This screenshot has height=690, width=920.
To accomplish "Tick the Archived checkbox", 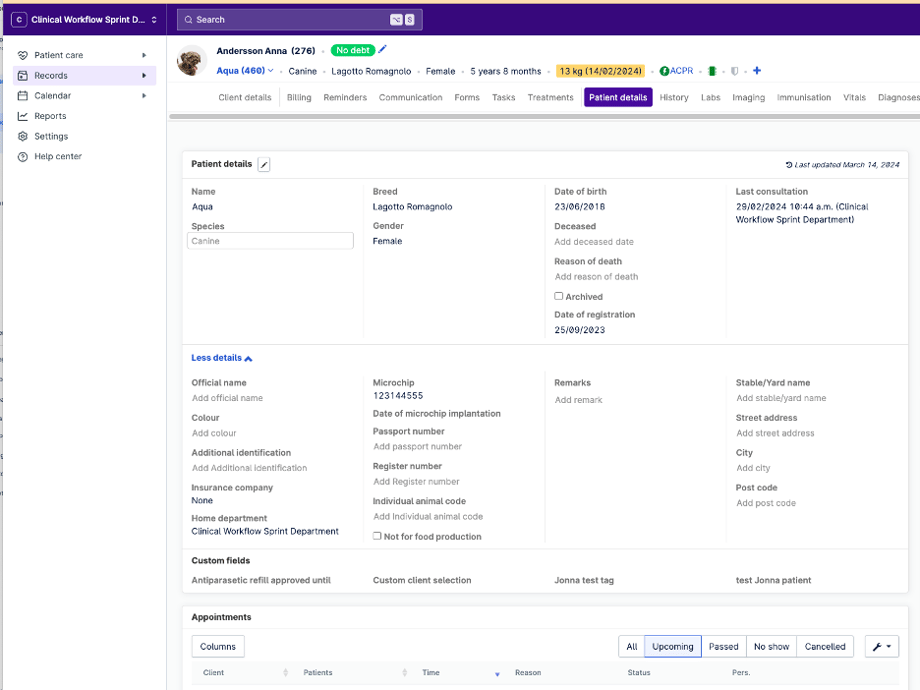I will click(559, 296).
